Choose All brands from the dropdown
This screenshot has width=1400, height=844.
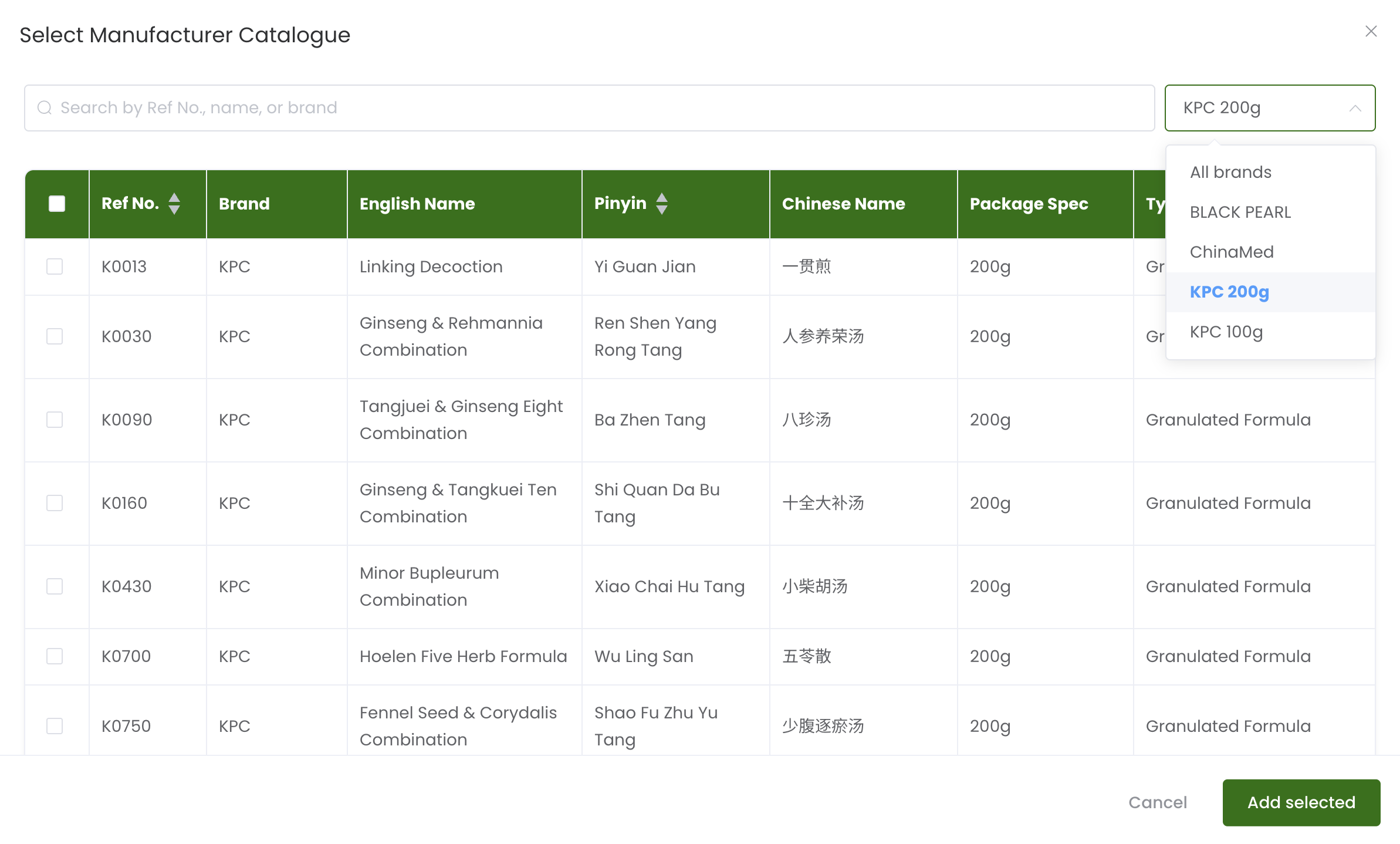pos(1230,172)
